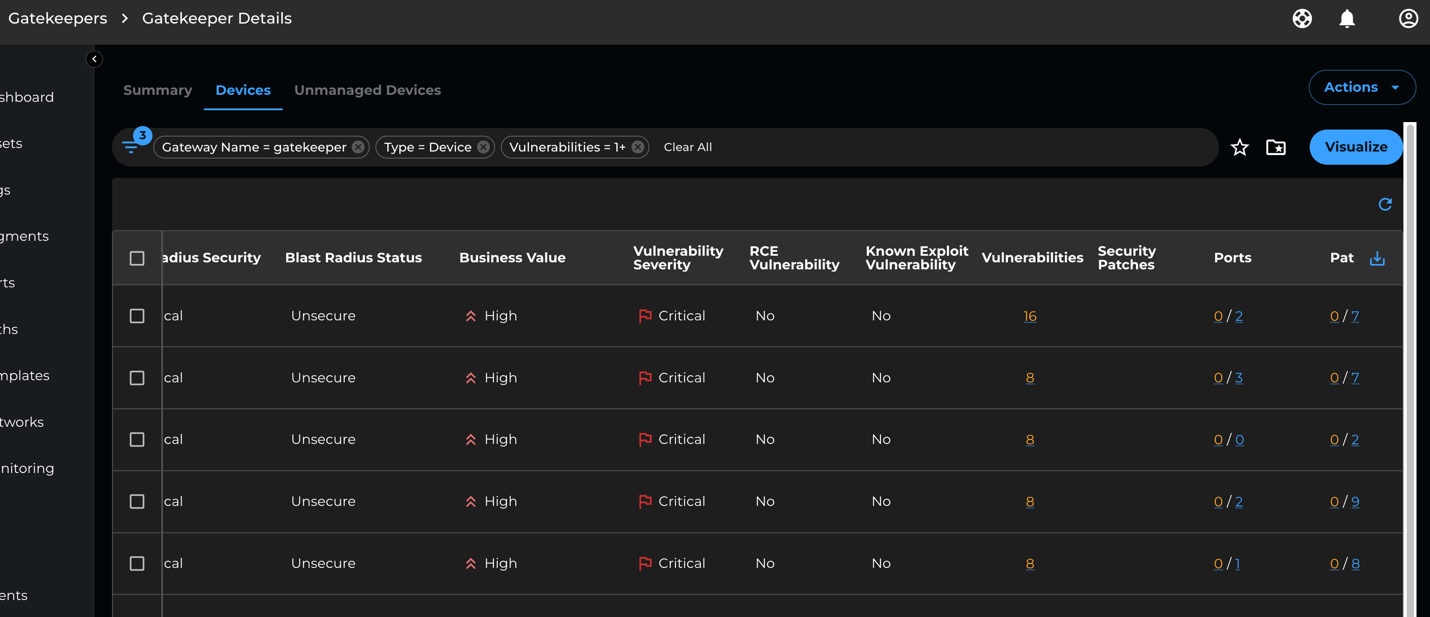The width and height of the screenshot is (1430, 617).
Task: Switch to the Unmanaged Devices tab
Action: [367, 90]
